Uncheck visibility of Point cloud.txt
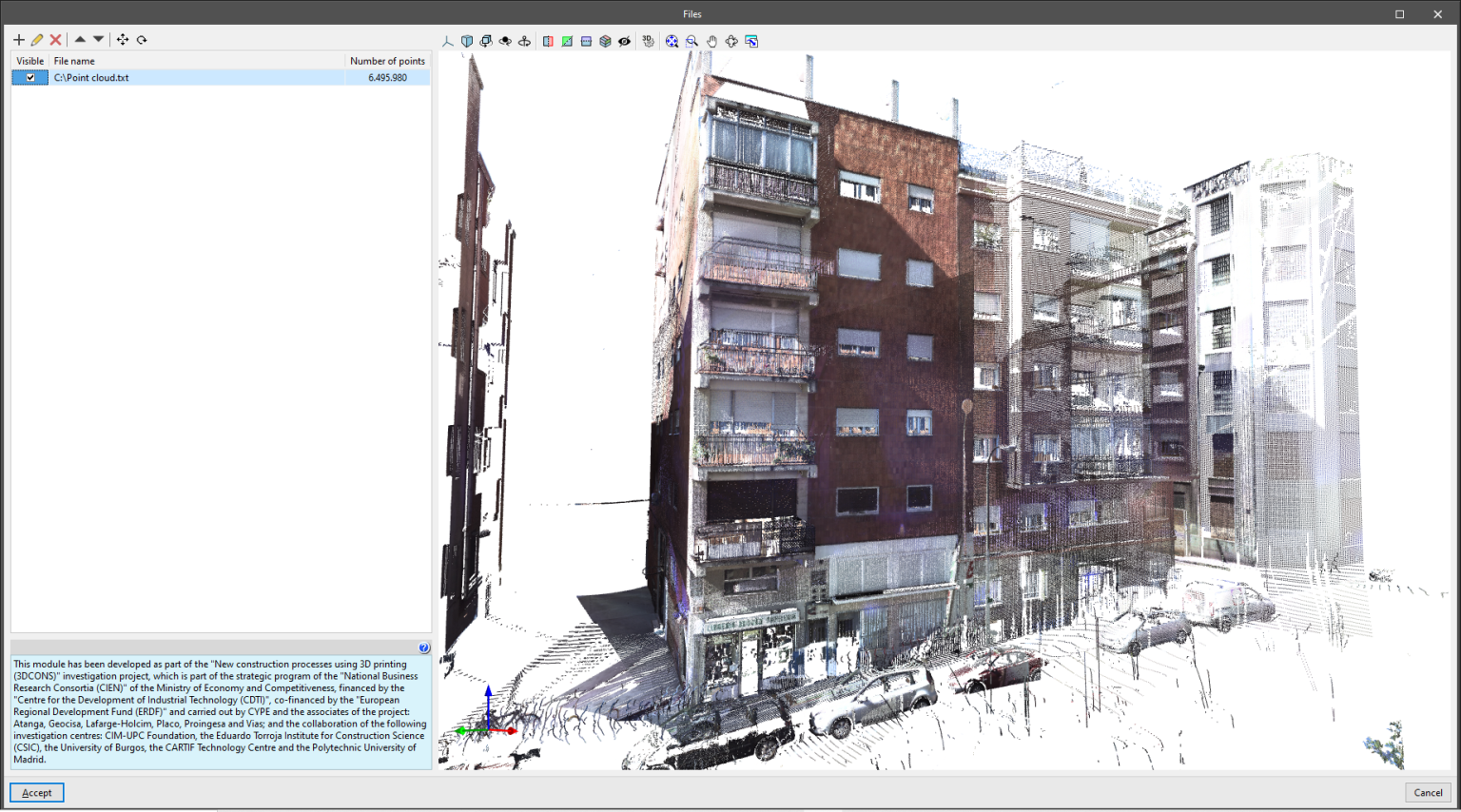The height and width of the screenshot is (812, 1461). [29, 77]
